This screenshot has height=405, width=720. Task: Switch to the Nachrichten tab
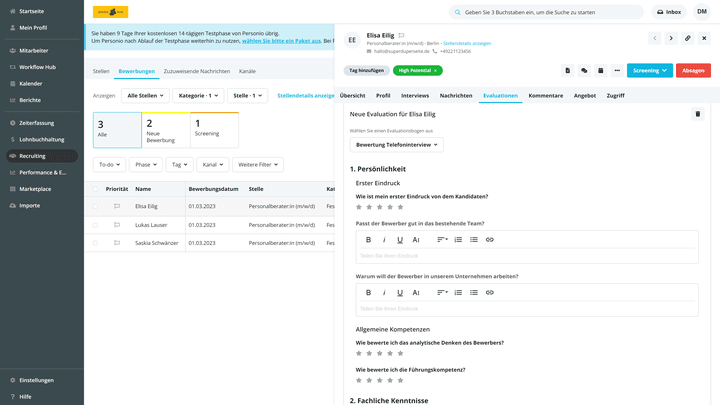456,96
